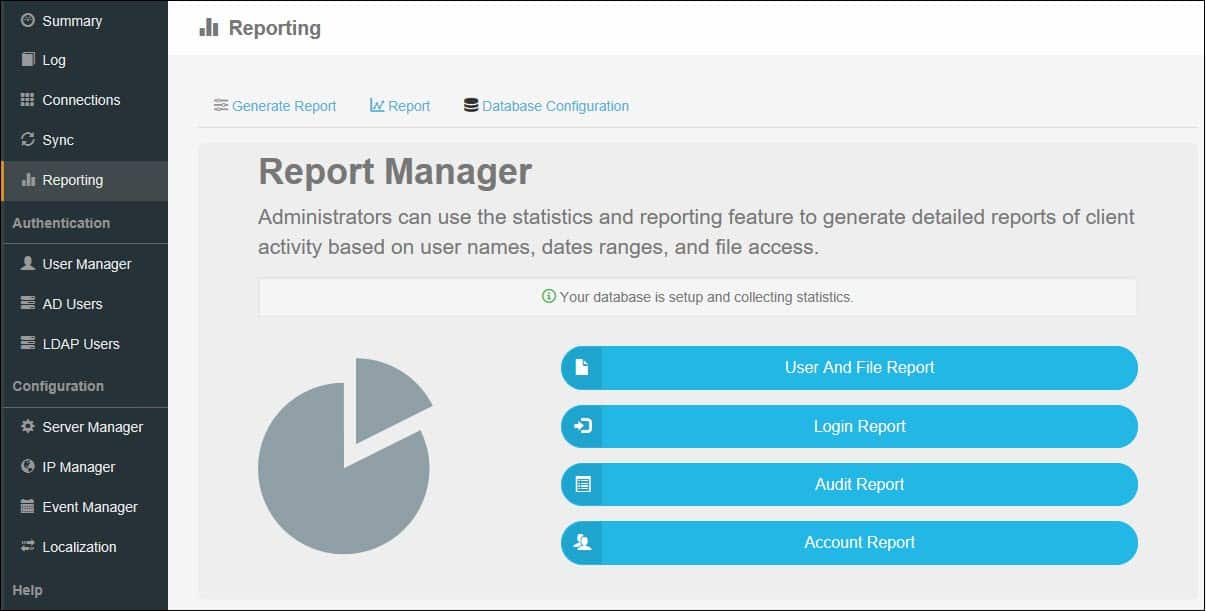Click the Reporting header chart icon
This screenshot has width=1206, height=611.
(207, 27)
